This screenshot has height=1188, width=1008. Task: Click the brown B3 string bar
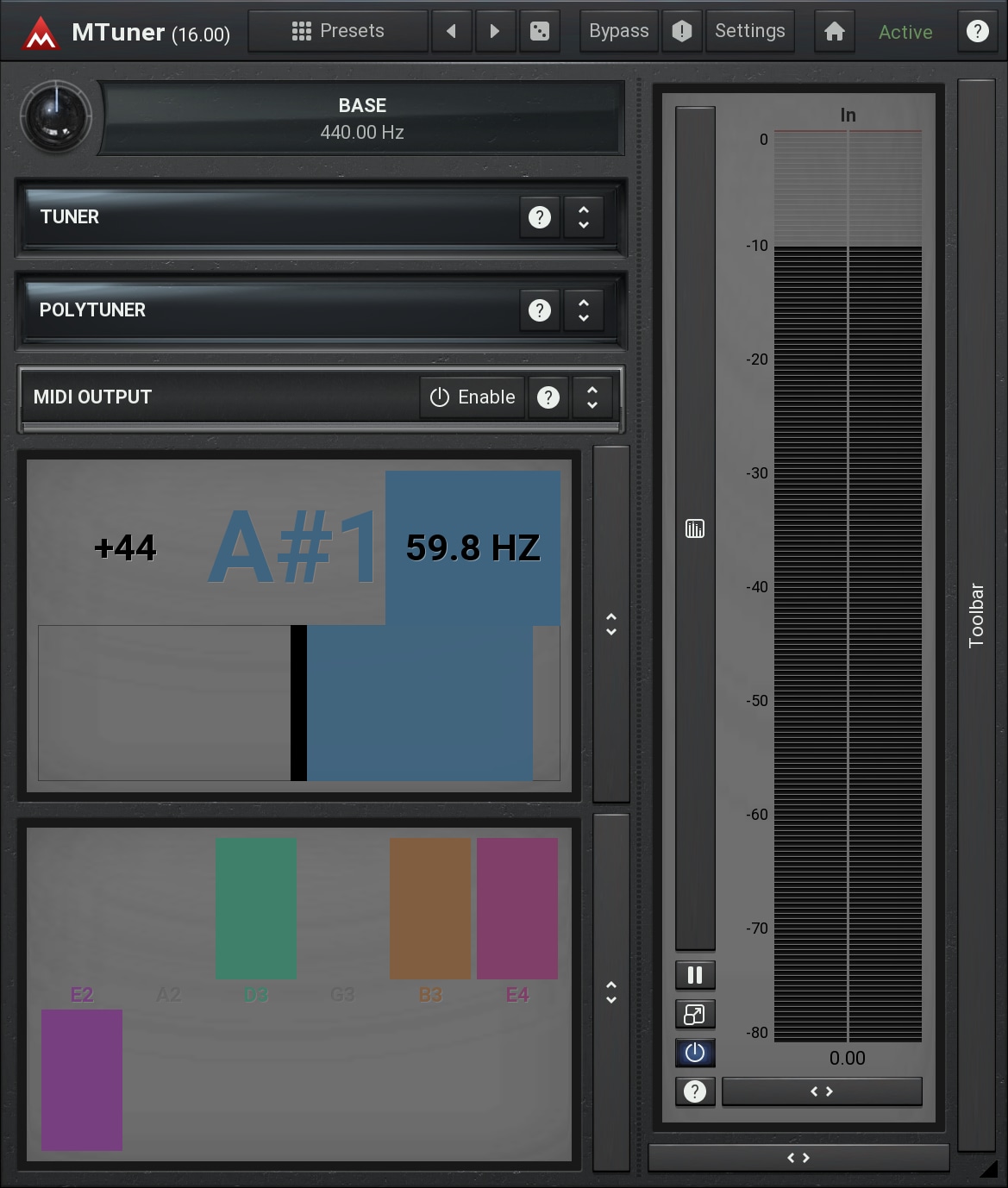coord(430,908)
